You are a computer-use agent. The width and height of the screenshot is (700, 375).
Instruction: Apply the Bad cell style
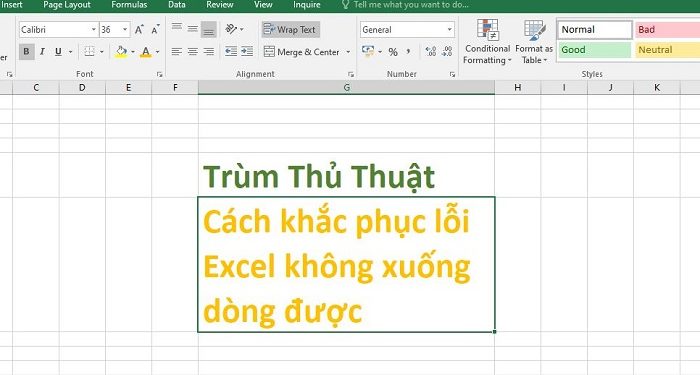click(x=667, y=29)
